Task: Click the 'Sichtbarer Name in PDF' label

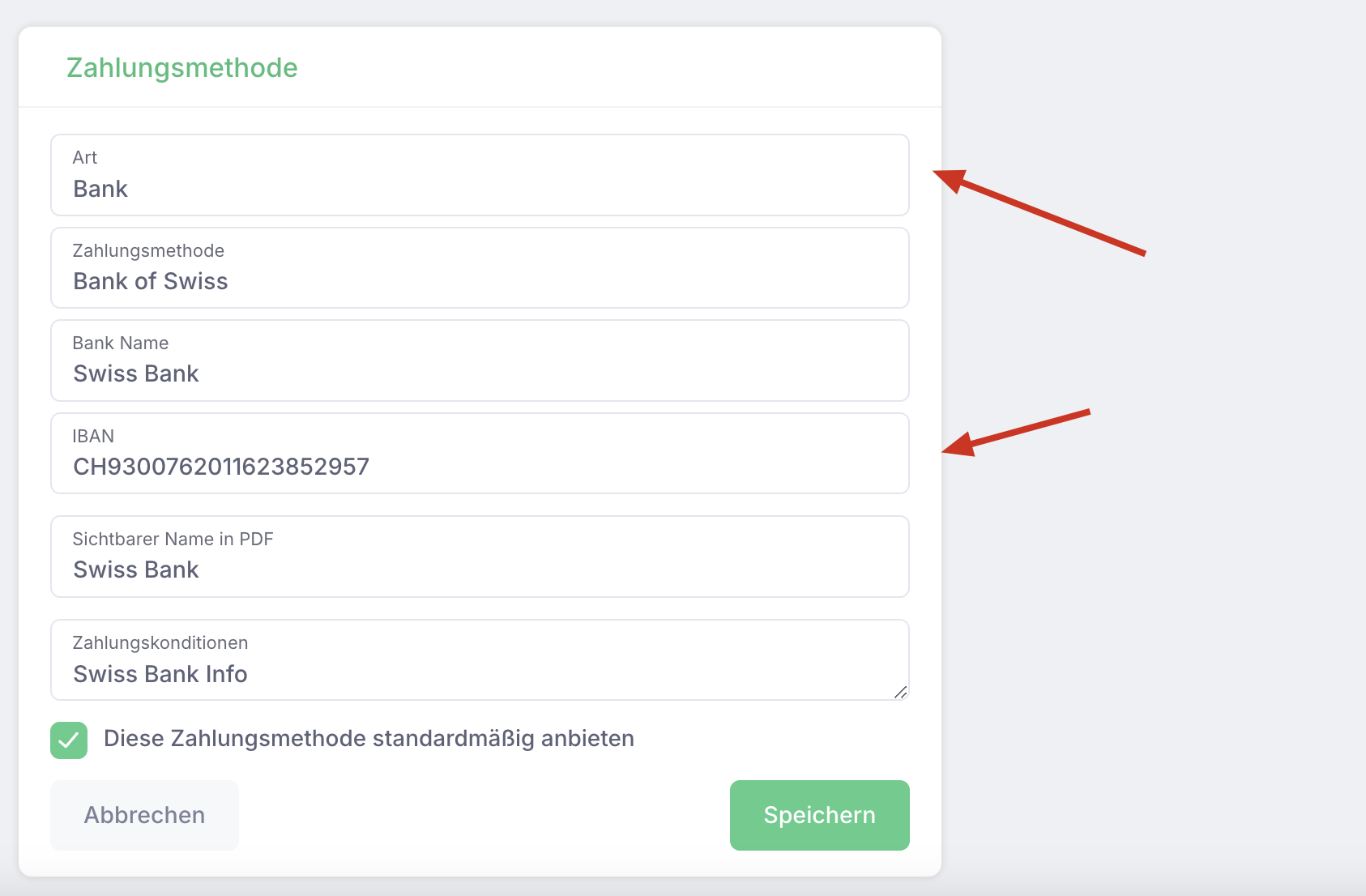Action: pos(173,539)
